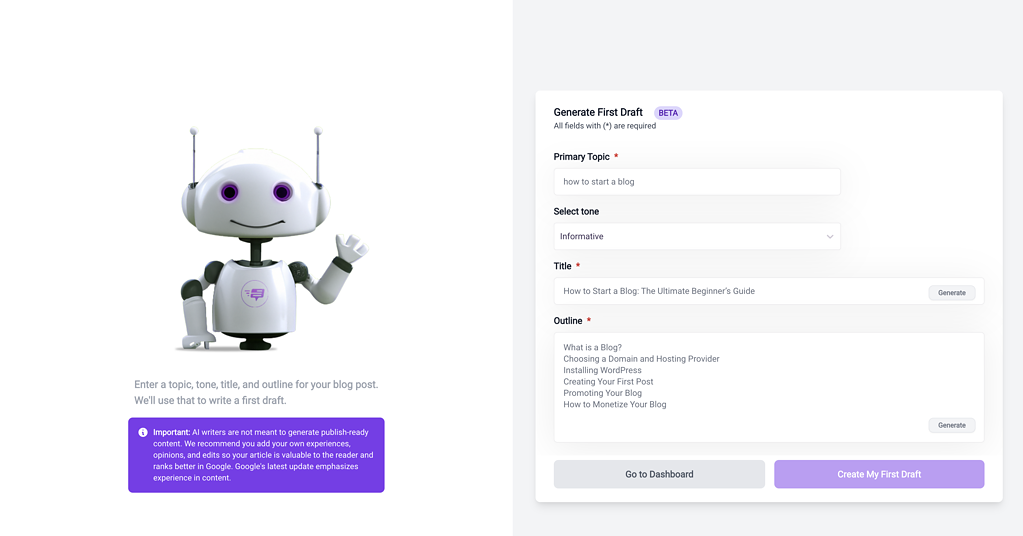This screenshot has height=536, width=1023.
Task: Click the Generate First Draft heading
Action: click(598, 112)
